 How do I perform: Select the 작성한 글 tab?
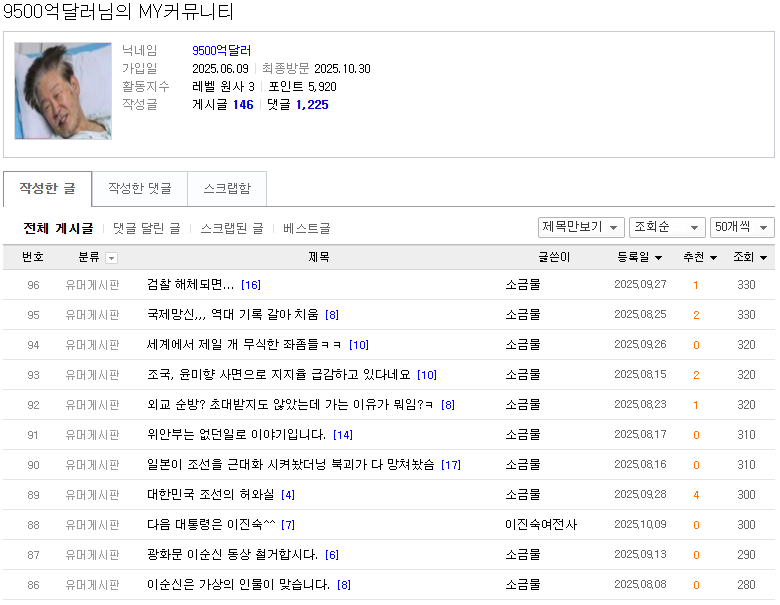[47, 188]
